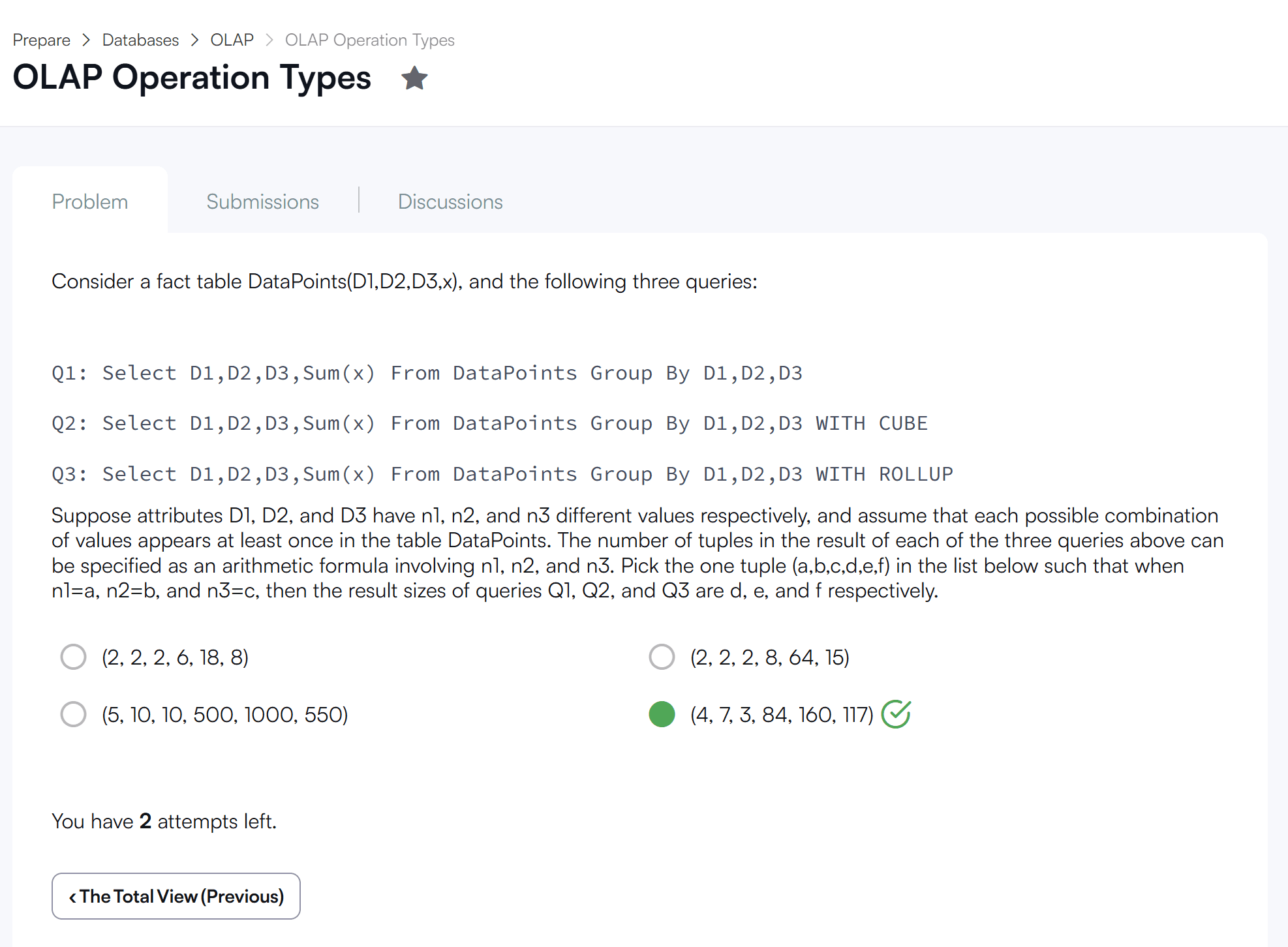Select option (2, 2, 2, 6, 18, 8)

pyautogui.click(x=73, y=657)
